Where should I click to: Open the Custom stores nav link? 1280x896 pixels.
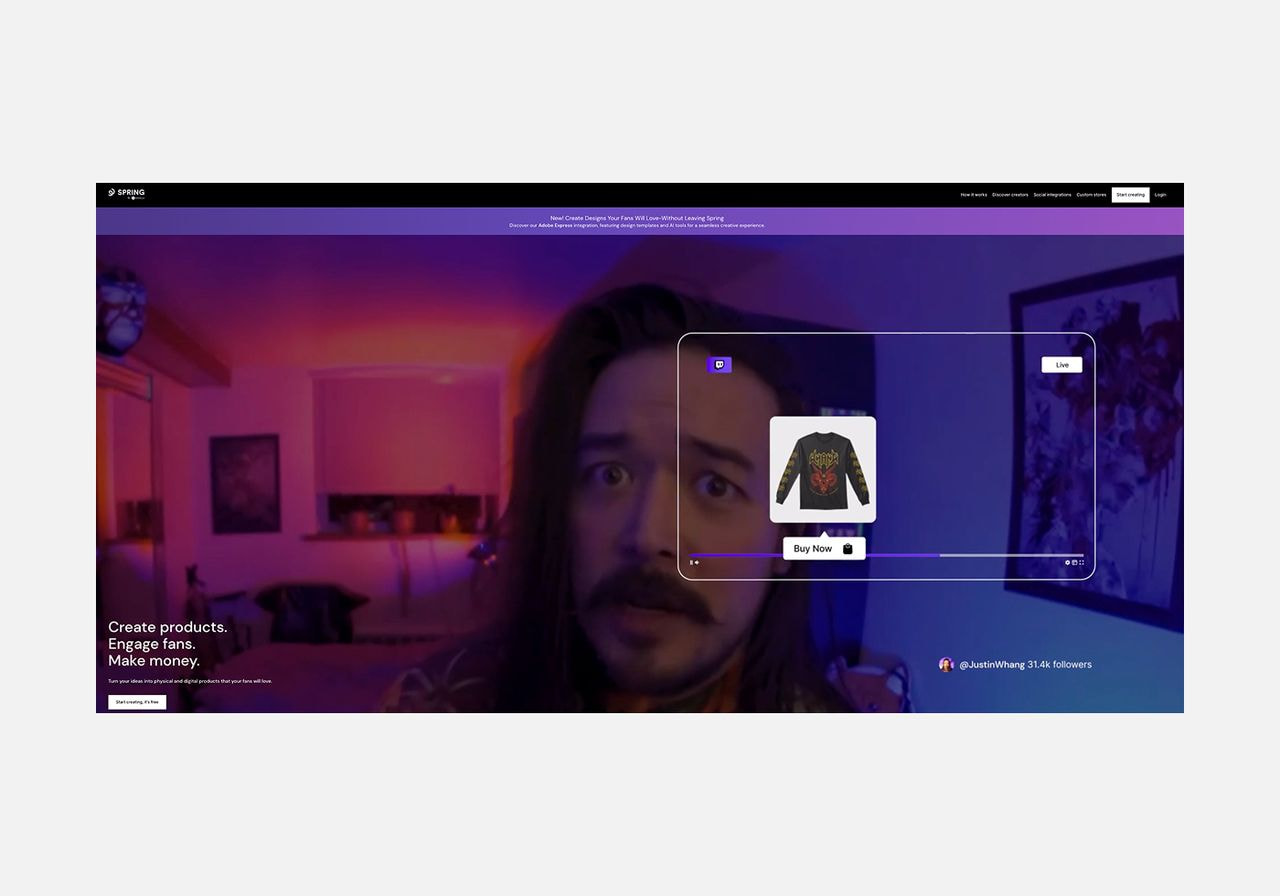pos(1091,195)
